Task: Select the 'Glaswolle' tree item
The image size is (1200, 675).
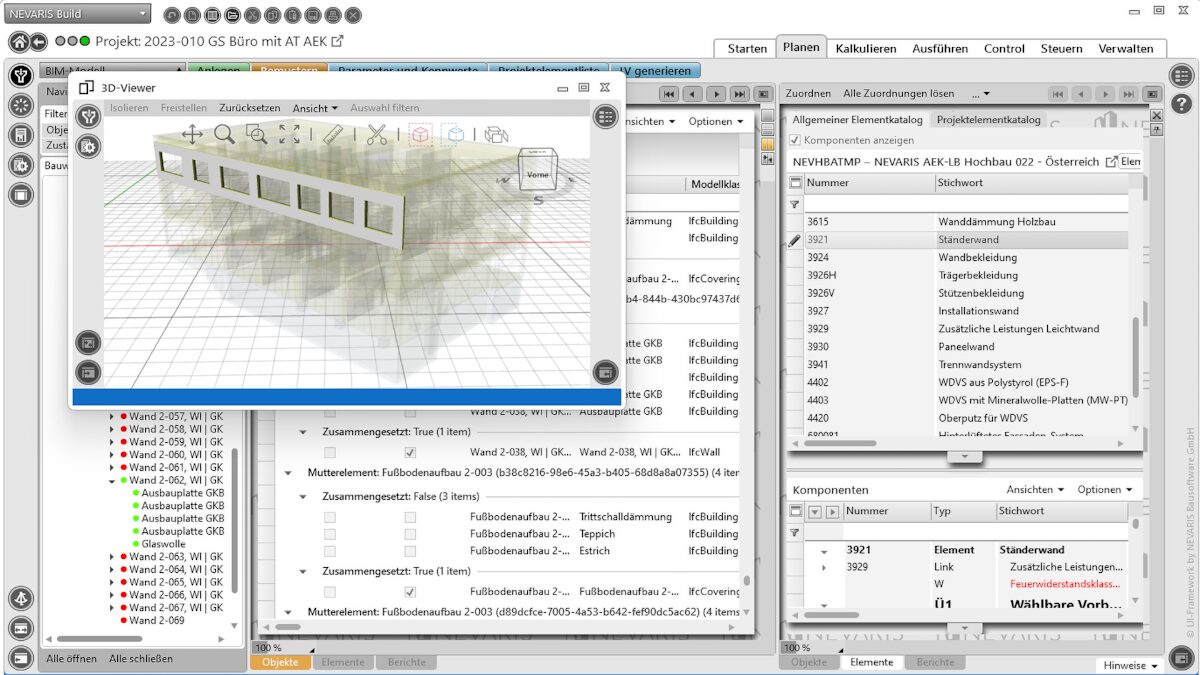Action: 165,544
